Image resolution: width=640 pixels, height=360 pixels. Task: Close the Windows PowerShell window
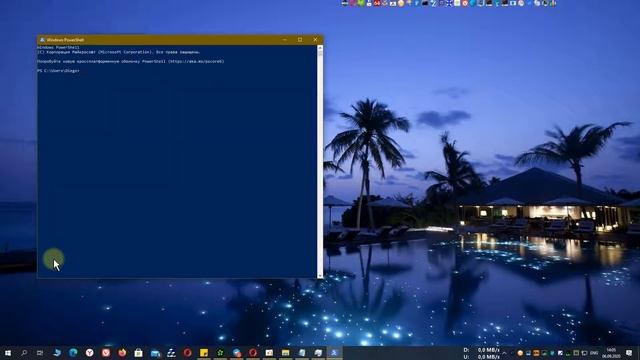pos(315,40)
